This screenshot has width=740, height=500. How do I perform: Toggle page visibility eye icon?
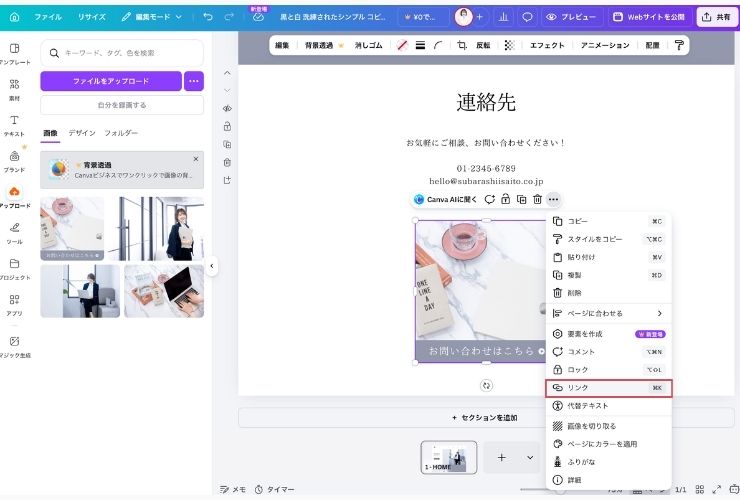tap(227, 108)
